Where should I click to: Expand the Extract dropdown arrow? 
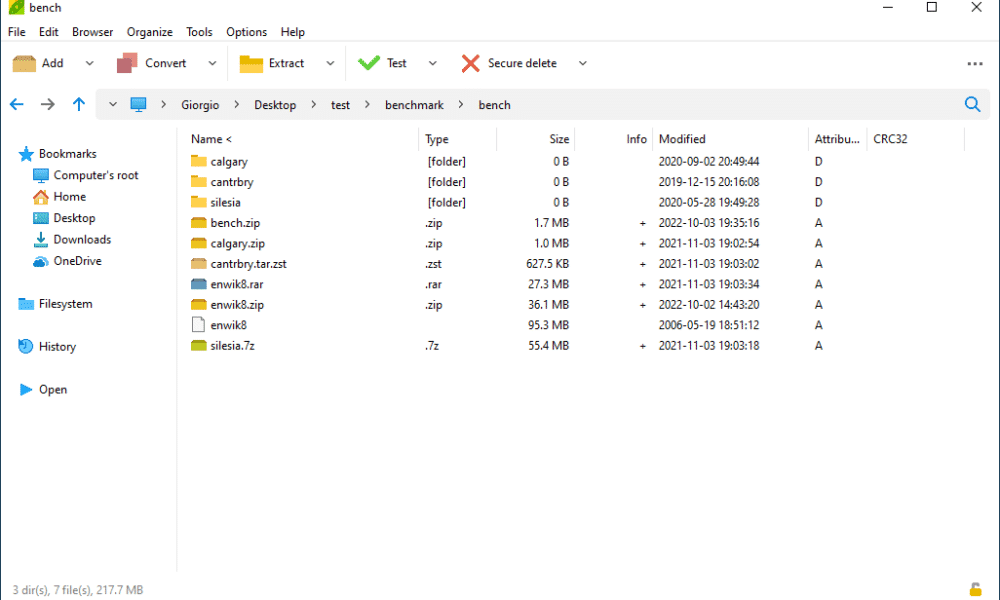(x=330, y=63)
